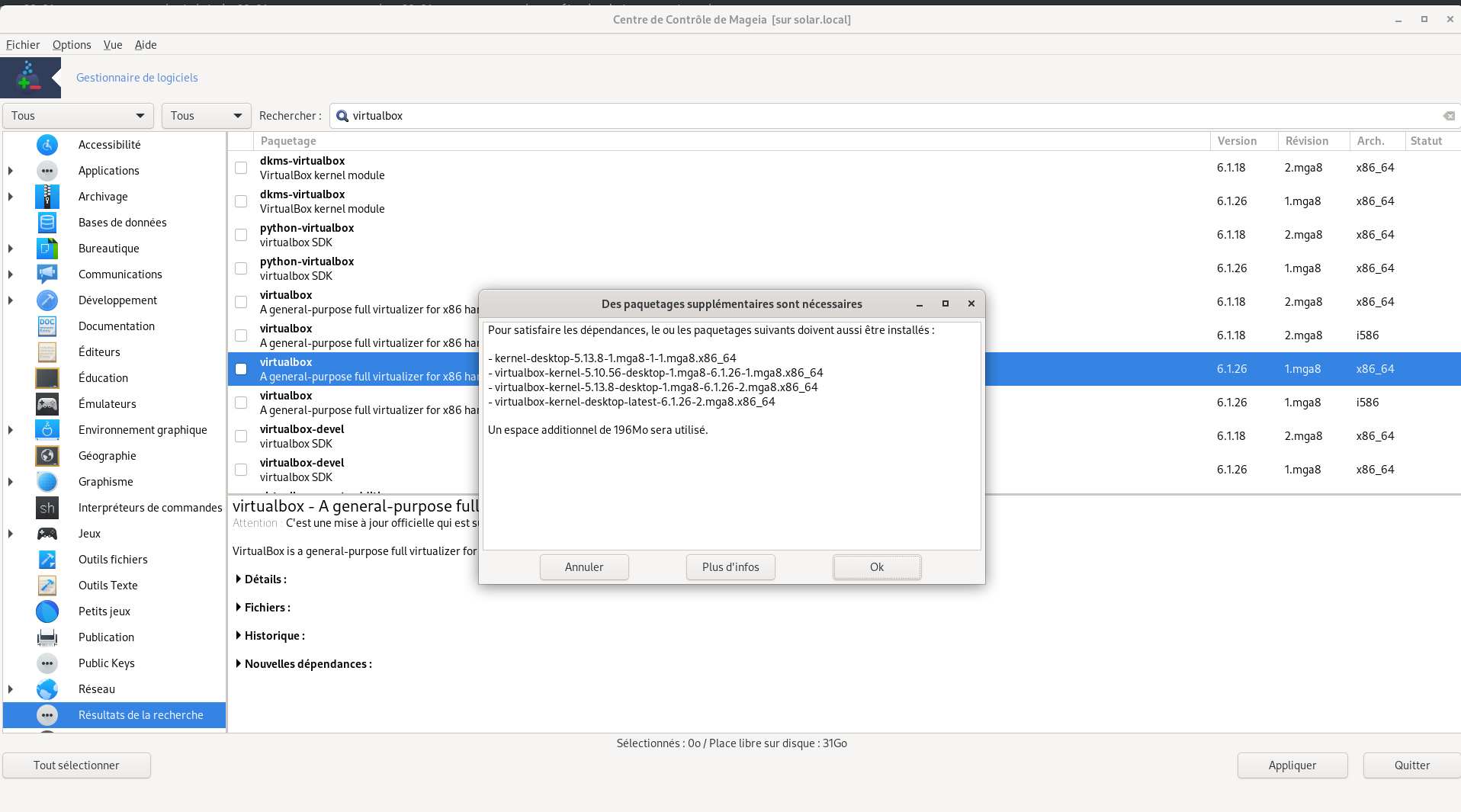Viewport: 1461px width, 812px height.
Task: Expand the Applications category tree
Action: (x=11, y=171)
